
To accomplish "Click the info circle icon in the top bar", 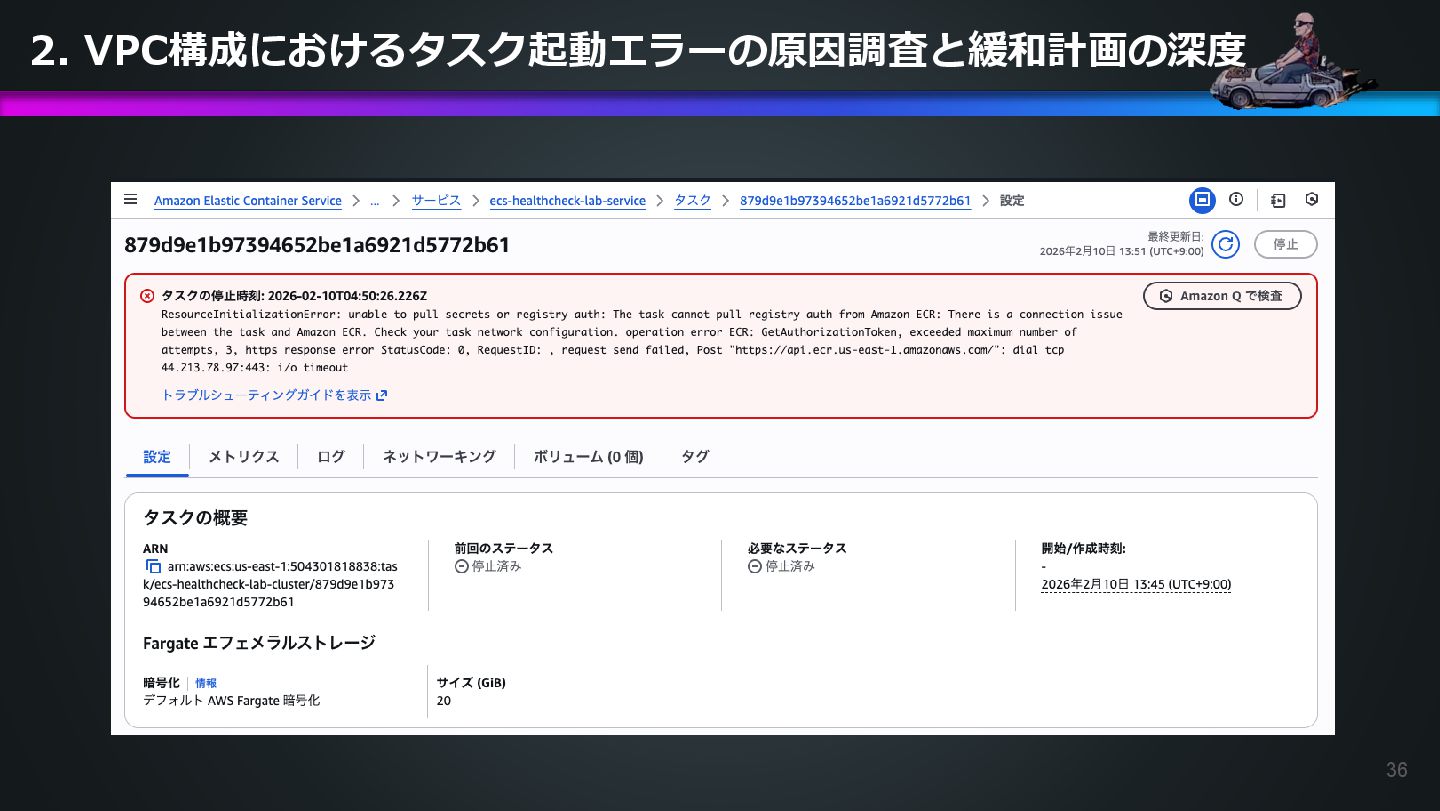I will [x=1236, y=200].
